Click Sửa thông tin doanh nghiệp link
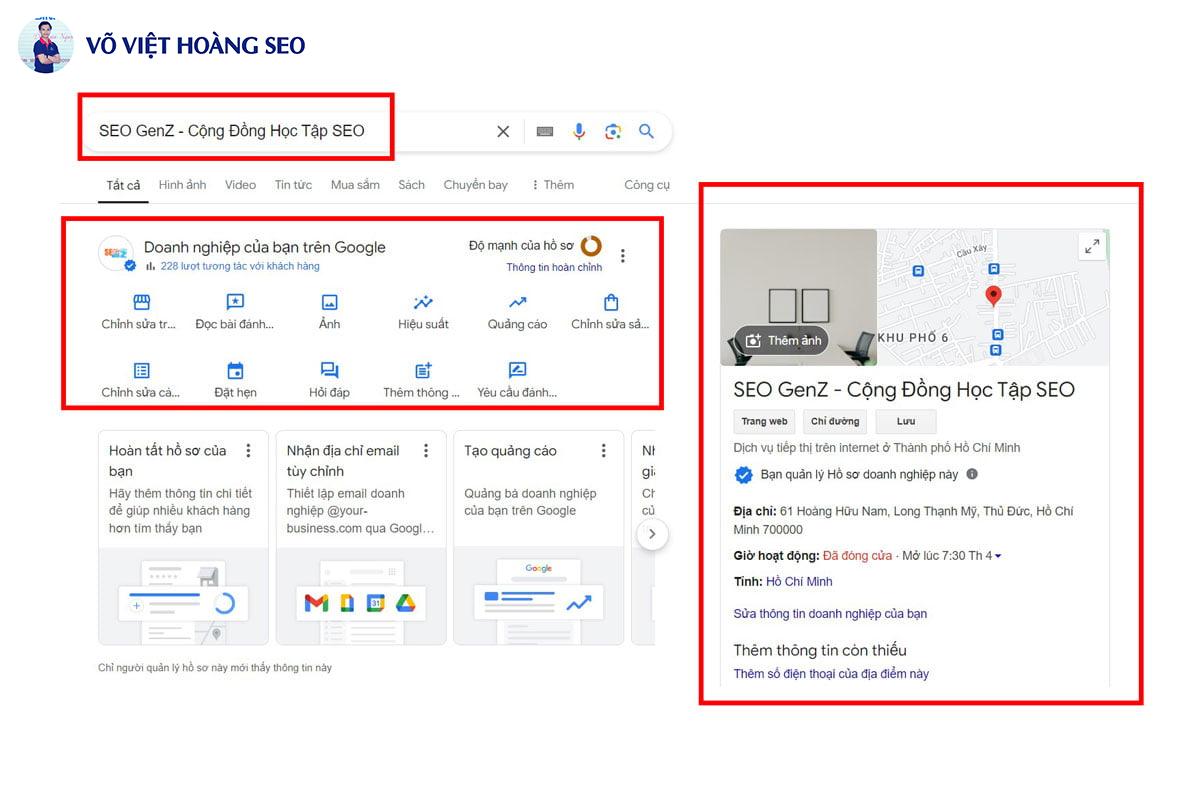Viewport: 1200px width, 787px height. [830, 614]
